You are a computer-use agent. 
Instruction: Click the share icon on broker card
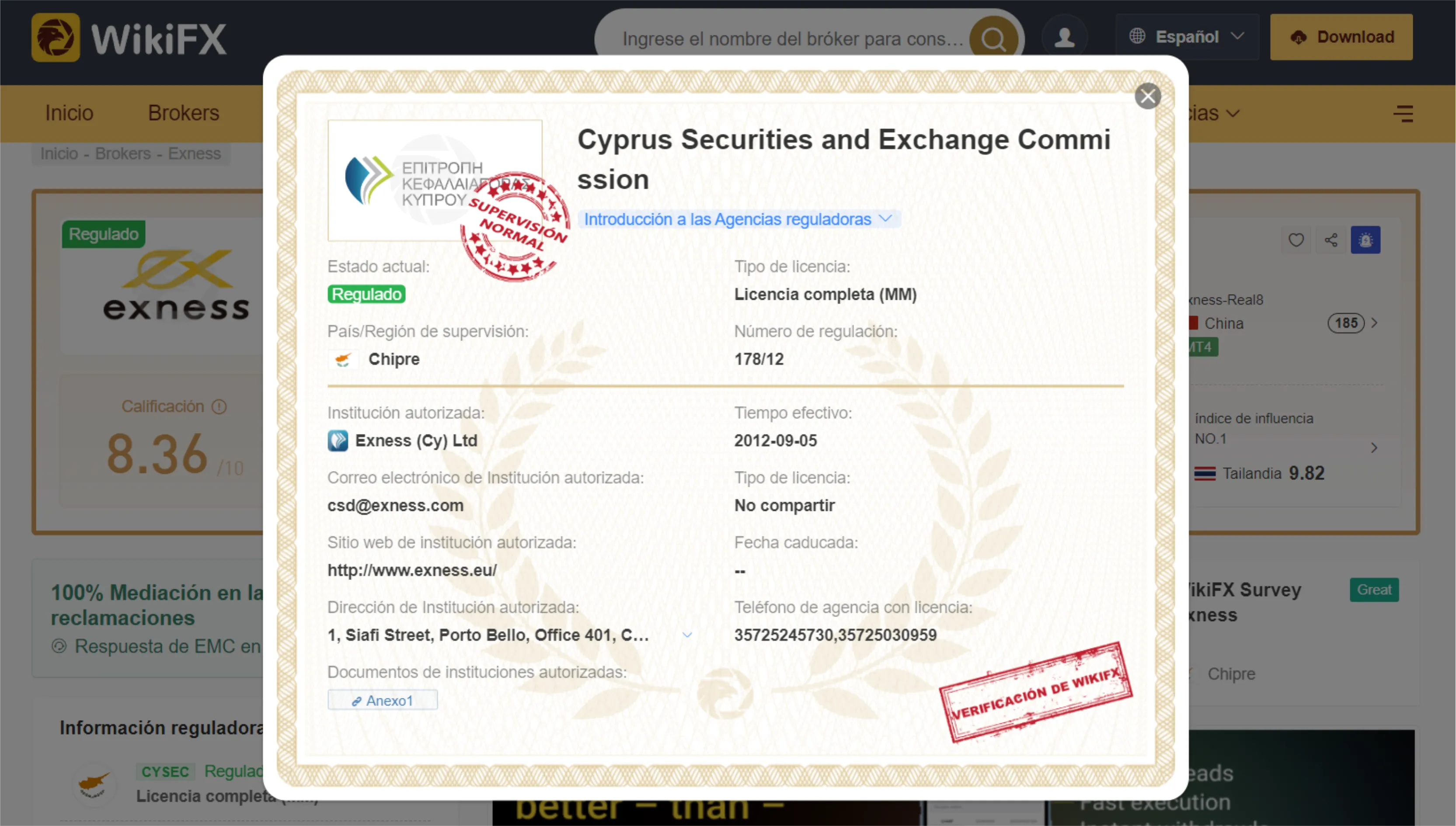[1331, 240]
